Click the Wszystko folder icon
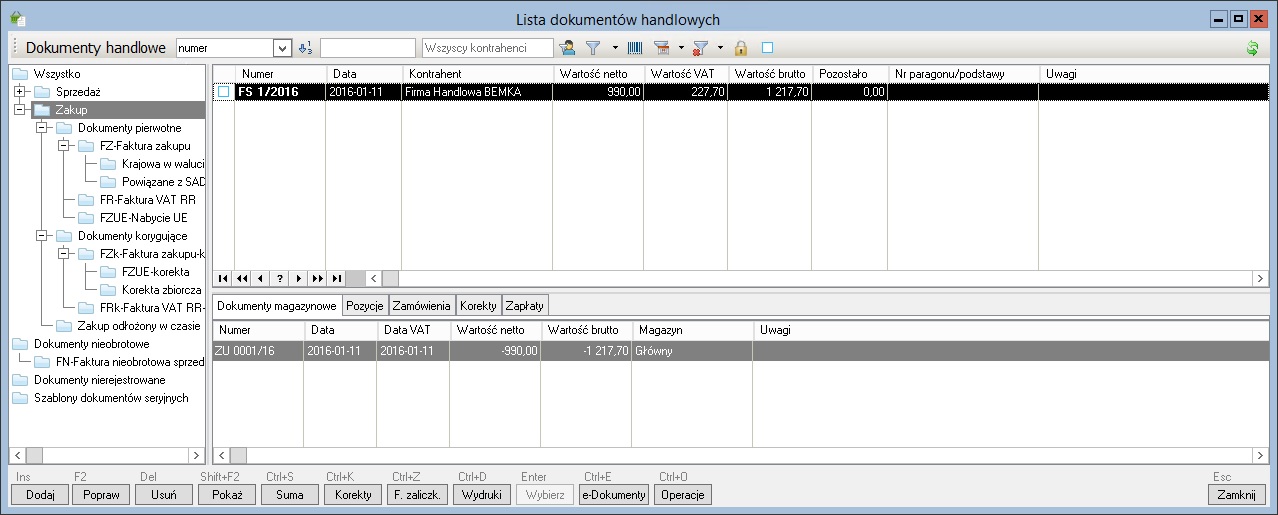 pyautogui.click(x=20, y=74)
